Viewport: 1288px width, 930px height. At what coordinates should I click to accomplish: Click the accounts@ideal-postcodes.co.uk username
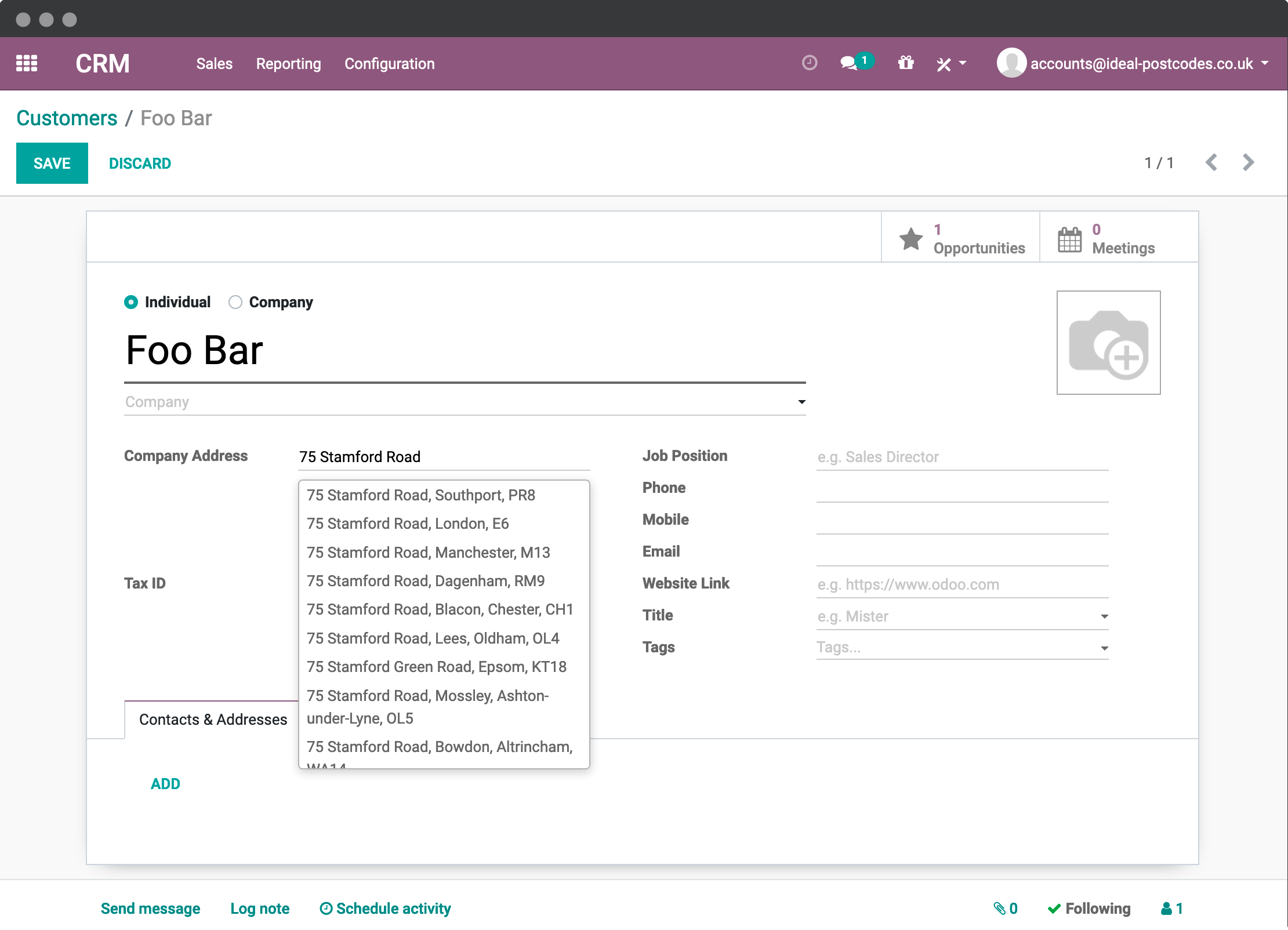point(1141,64)
